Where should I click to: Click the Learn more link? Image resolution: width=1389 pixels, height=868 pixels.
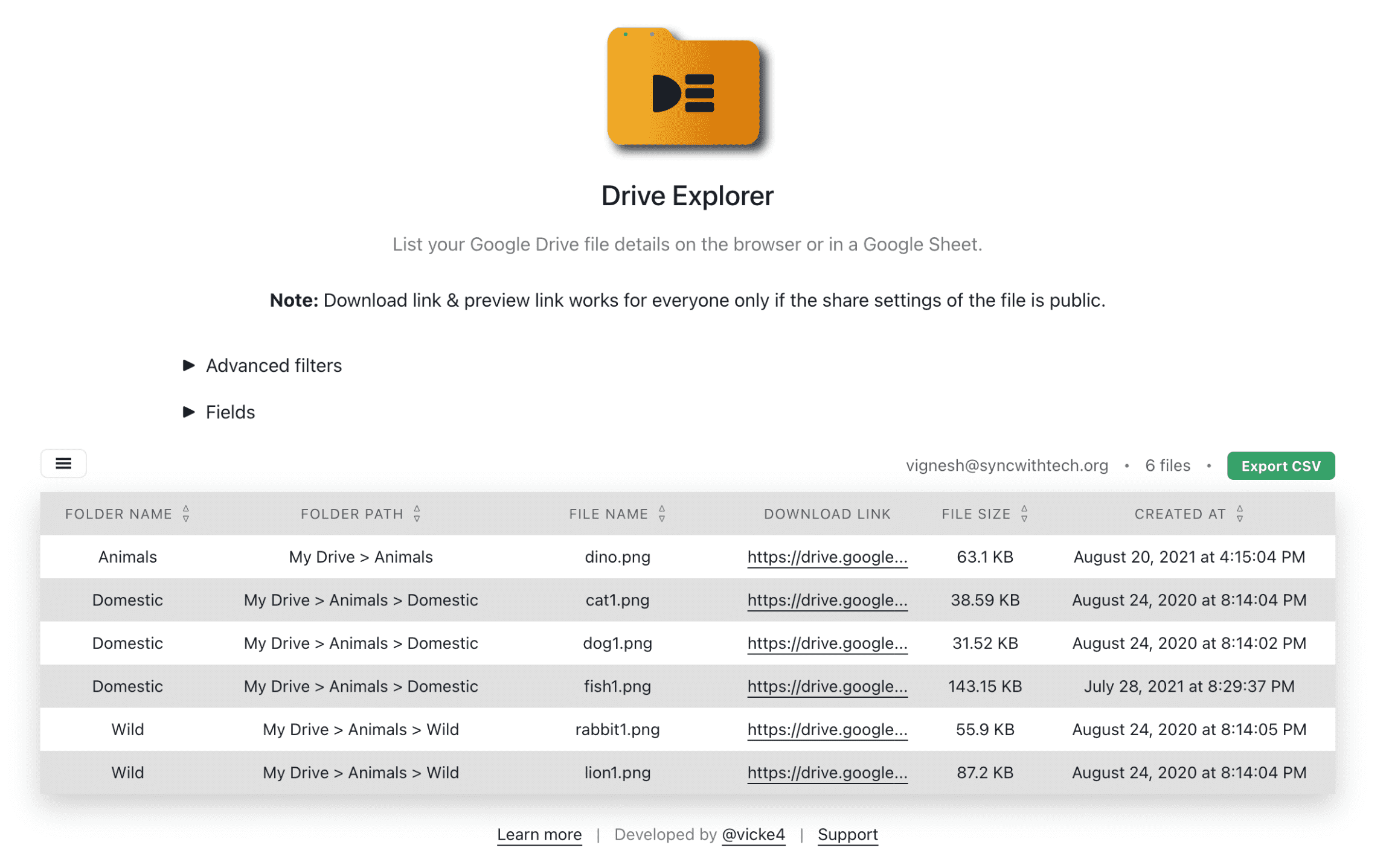540,834
